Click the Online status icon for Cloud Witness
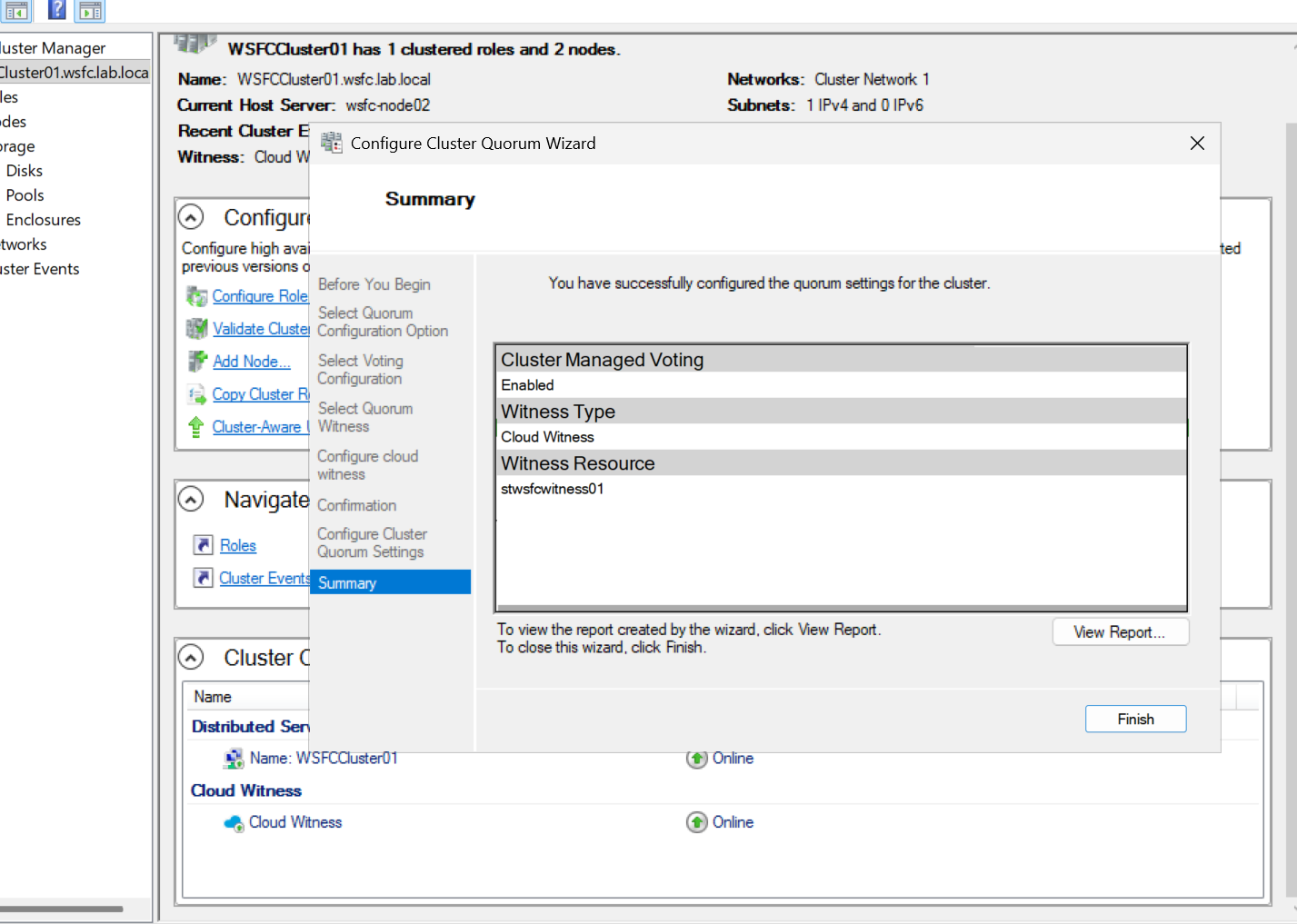 tap(696, 822)
